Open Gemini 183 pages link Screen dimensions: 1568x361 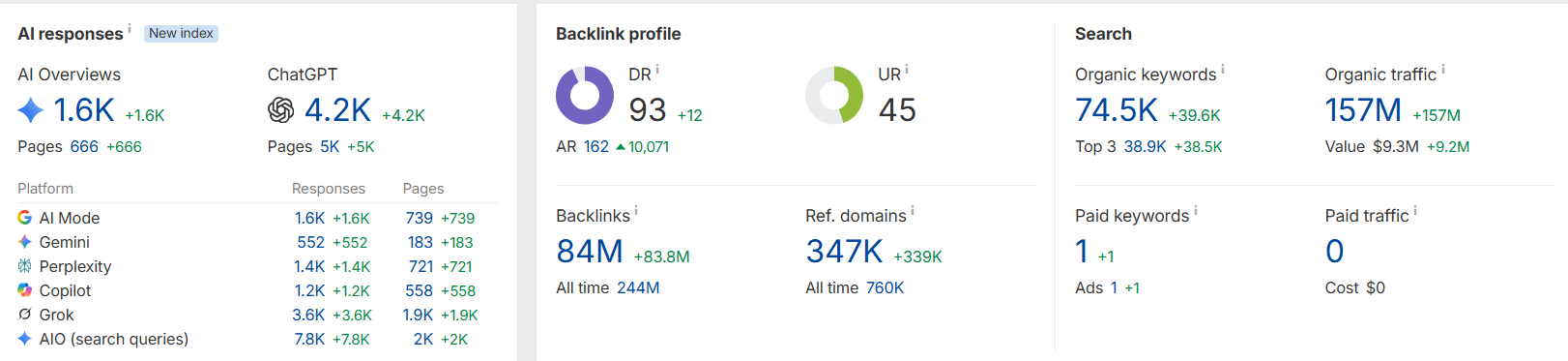pyautogui.click(x=421, y=242)
